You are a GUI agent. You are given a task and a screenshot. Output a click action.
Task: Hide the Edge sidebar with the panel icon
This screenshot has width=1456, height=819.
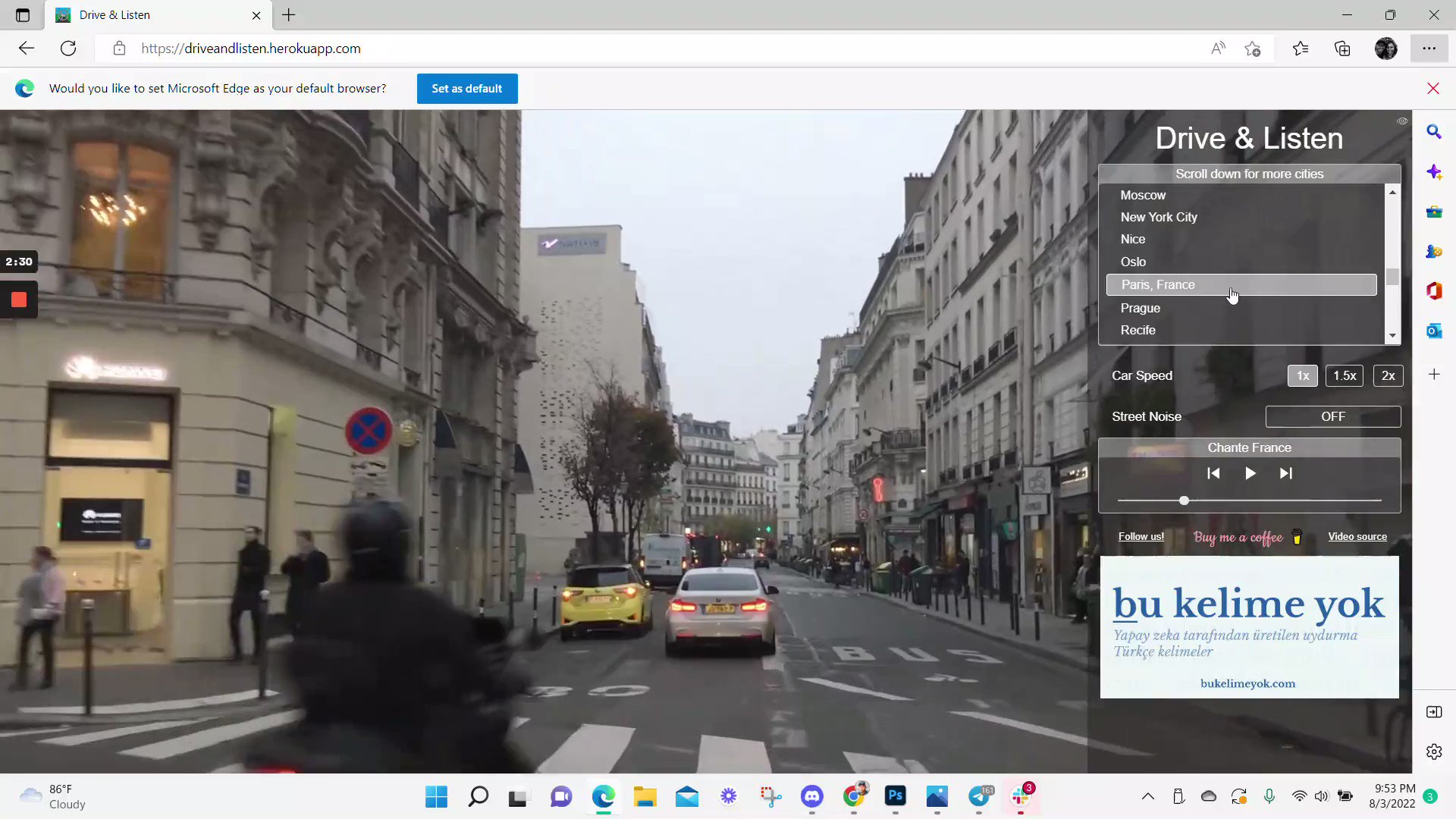click(x=1433, y=712)
